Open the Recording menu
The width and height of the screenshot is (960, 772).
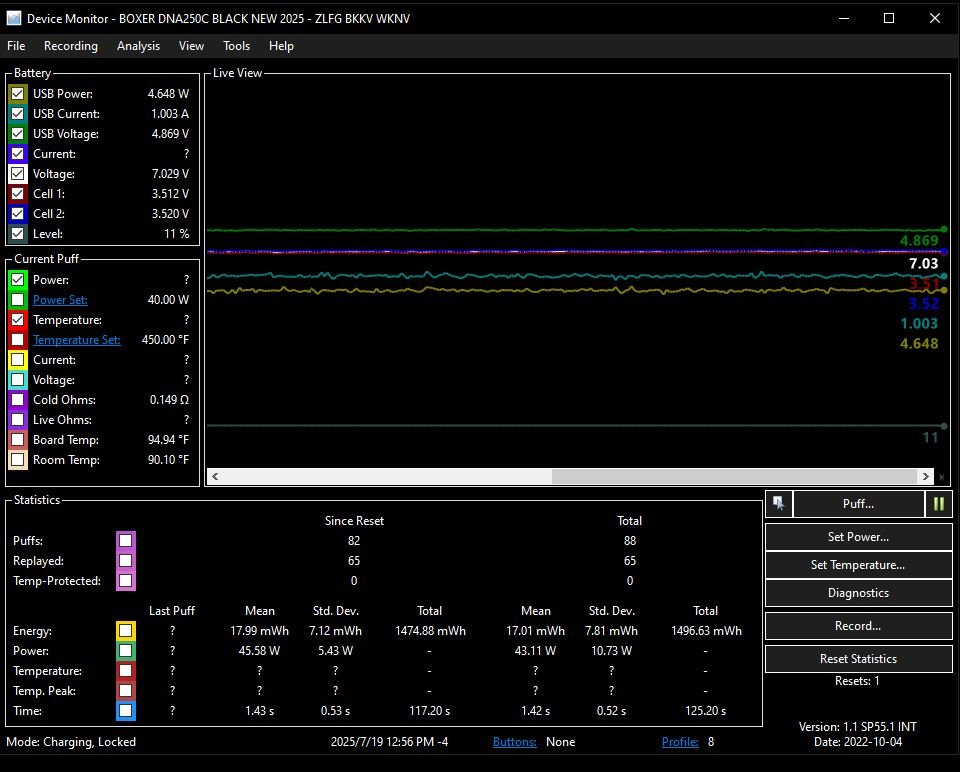71,46
